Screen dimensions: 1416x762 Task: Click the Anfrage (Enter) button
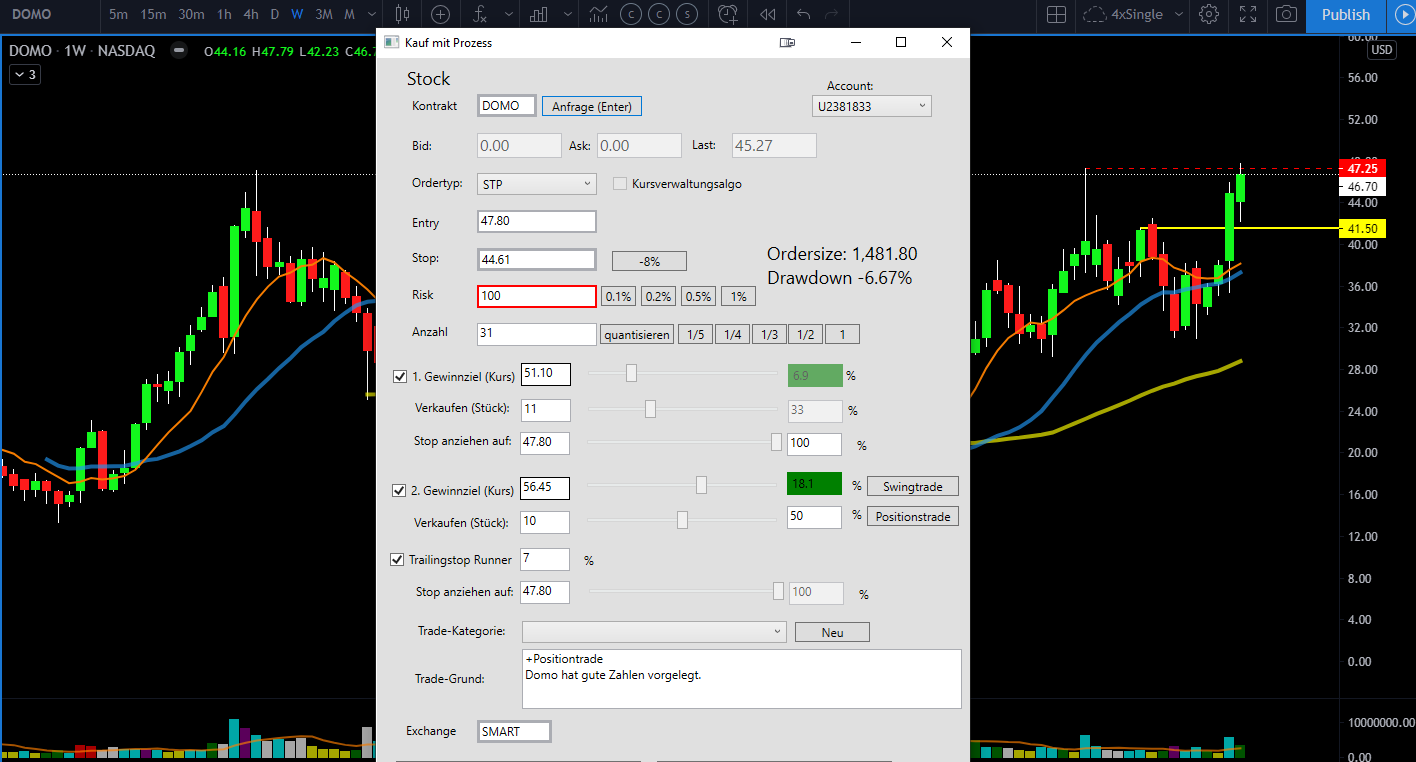(592, 106)
